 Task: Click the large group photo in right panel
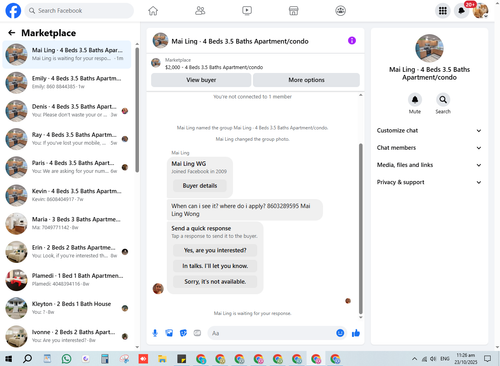(429, 48)
